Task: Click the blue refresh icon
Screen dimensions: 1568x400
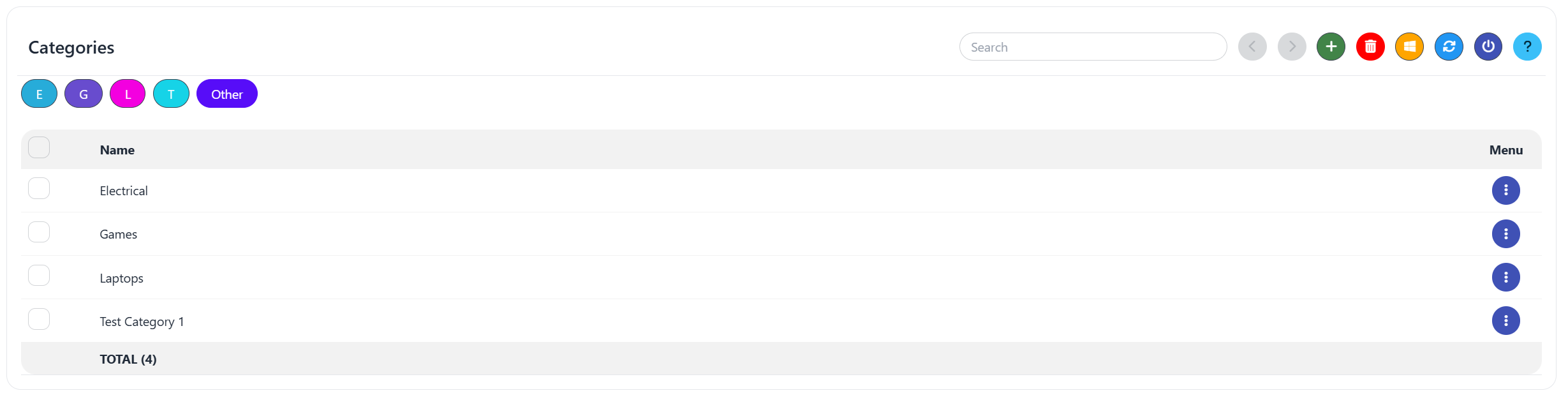Action: point(1449,47)
